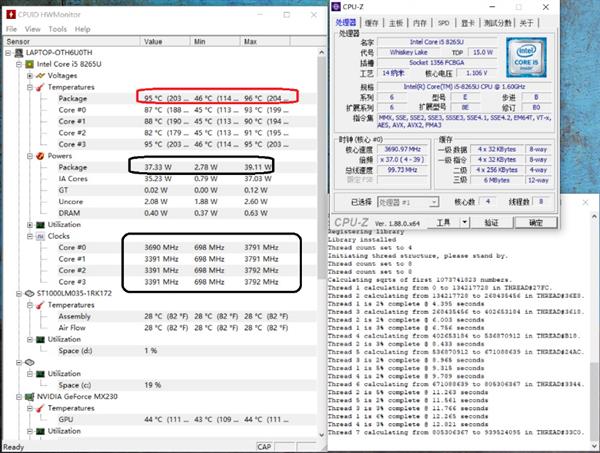Click the Powers flame icon
Image resolution: width=600 pixels, height=453 pixels.
(x=40, y=156)
